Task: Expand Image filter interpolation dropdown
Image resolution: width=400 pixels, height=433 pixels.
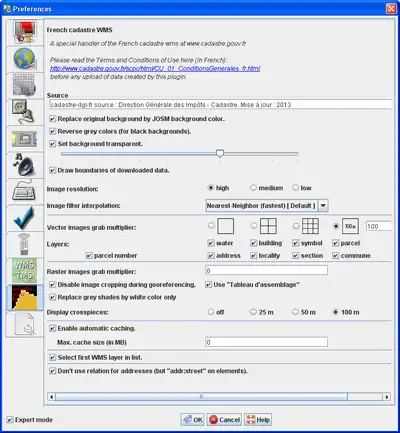Action: (x=267, y=206)
